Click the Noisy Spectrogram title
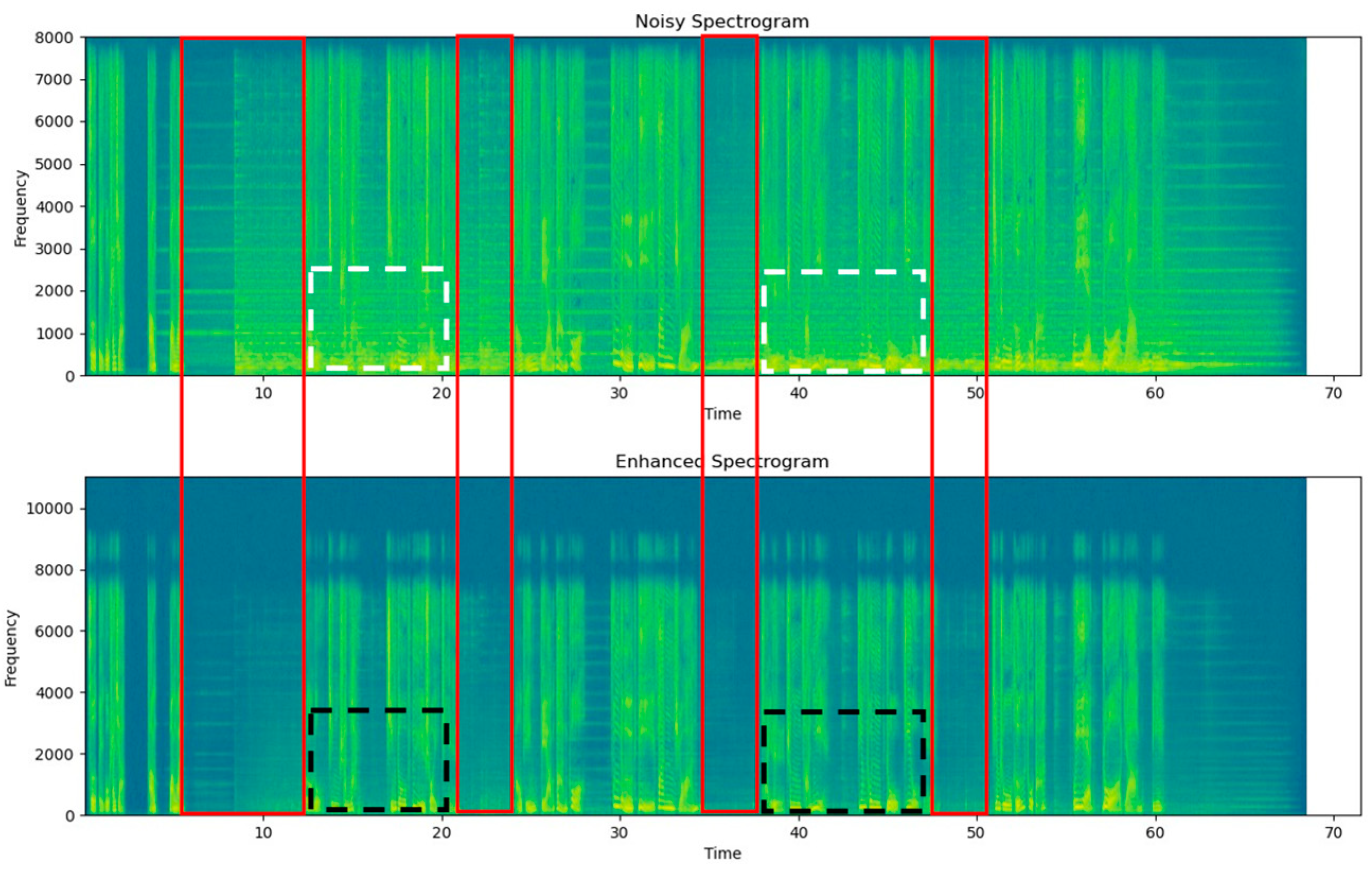 click(721, 22)
